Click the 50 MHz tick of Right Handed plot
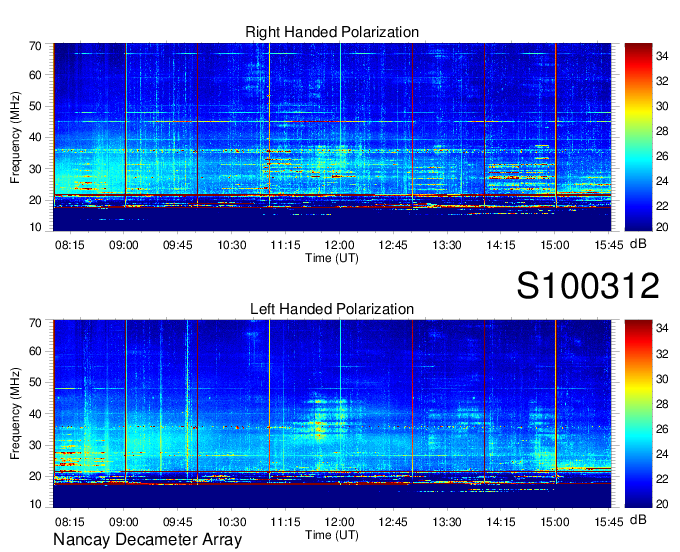680x552 pixels. [35, 106]
